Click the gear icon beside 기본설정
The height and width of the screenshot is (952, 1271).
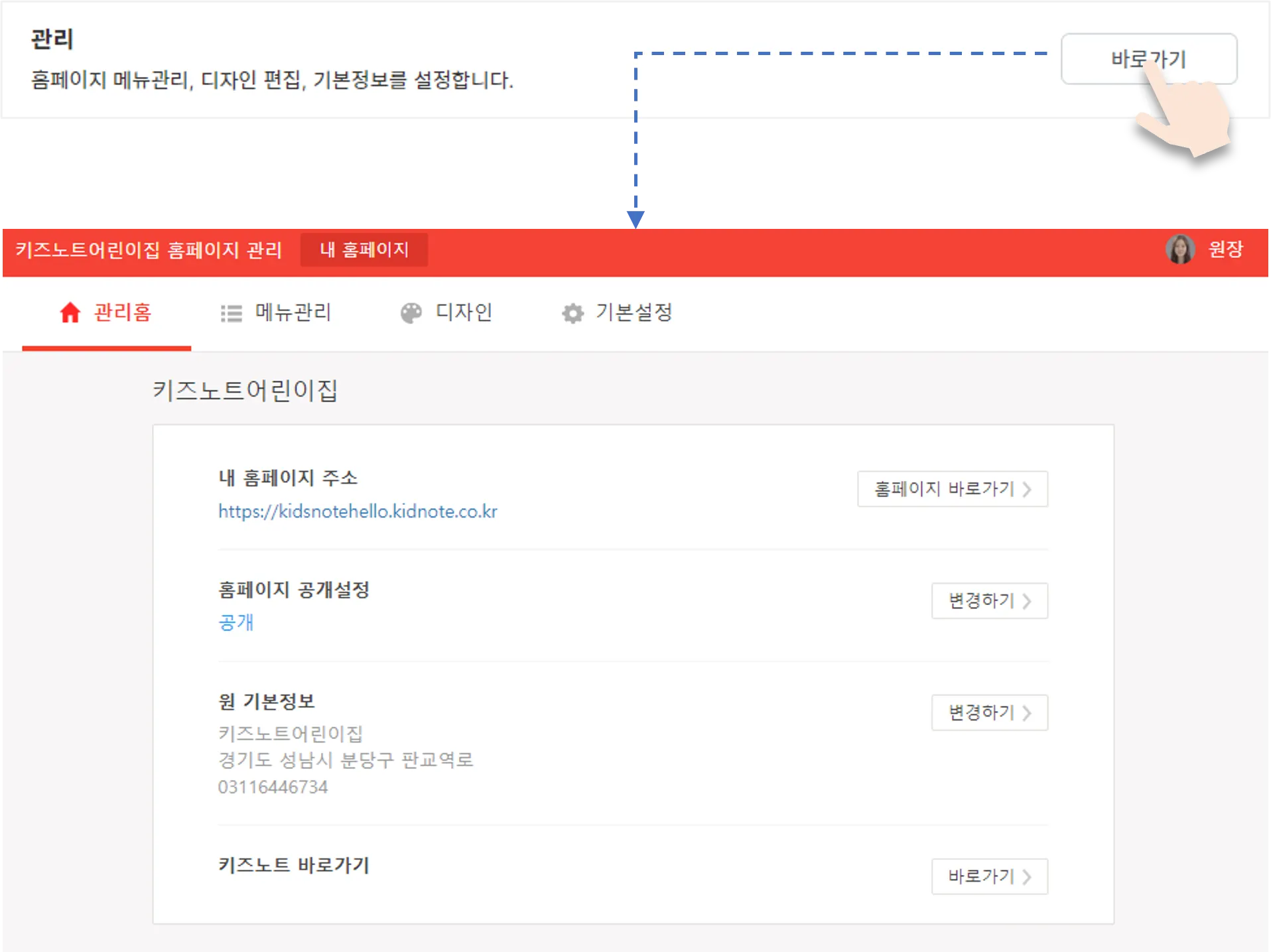tap(572, 313)
